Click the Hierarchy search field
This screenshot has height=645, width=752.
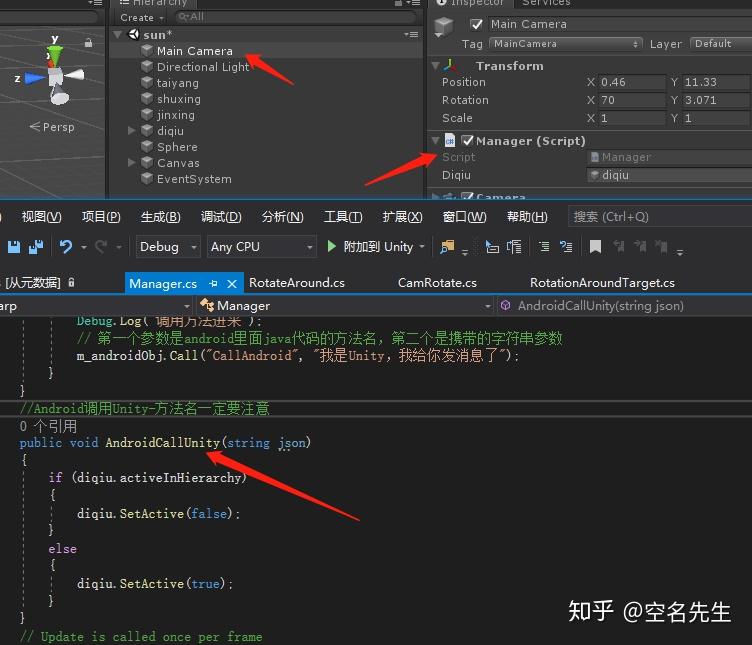[x=295, y=17]
